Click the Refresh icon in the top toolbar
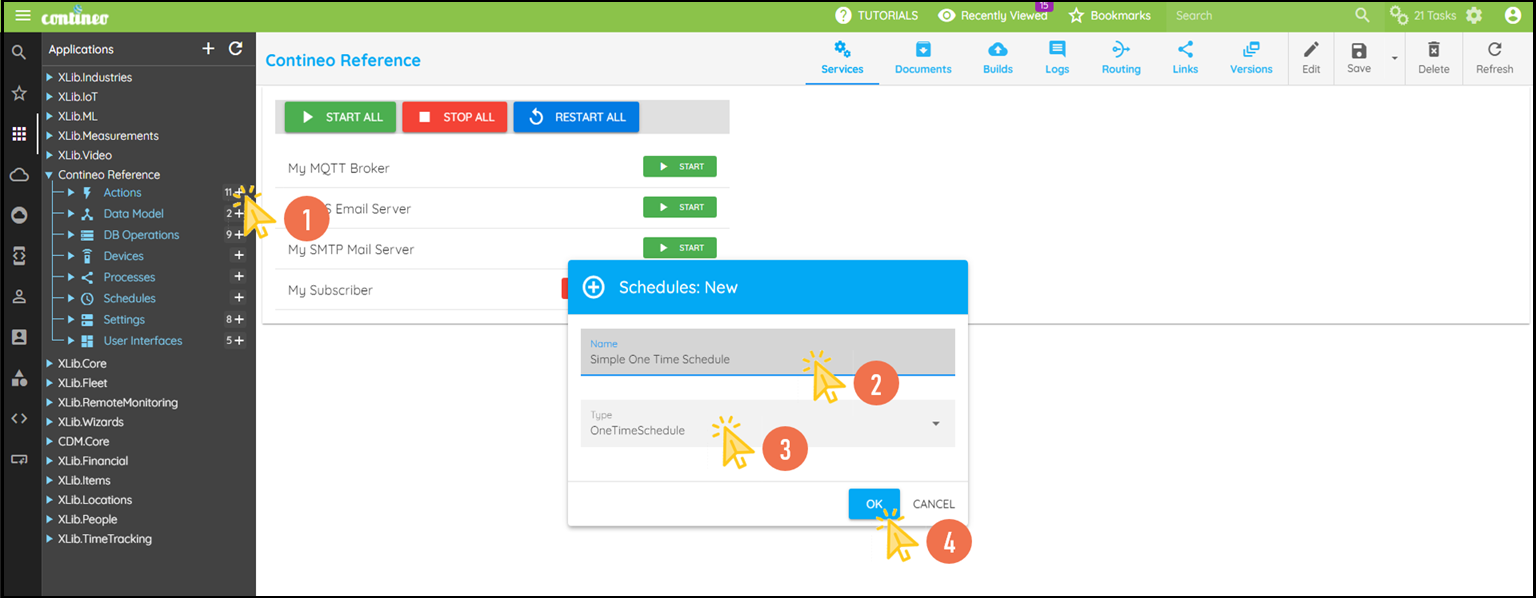Viewport: 1536px width, 598px height. (1494, 52)
